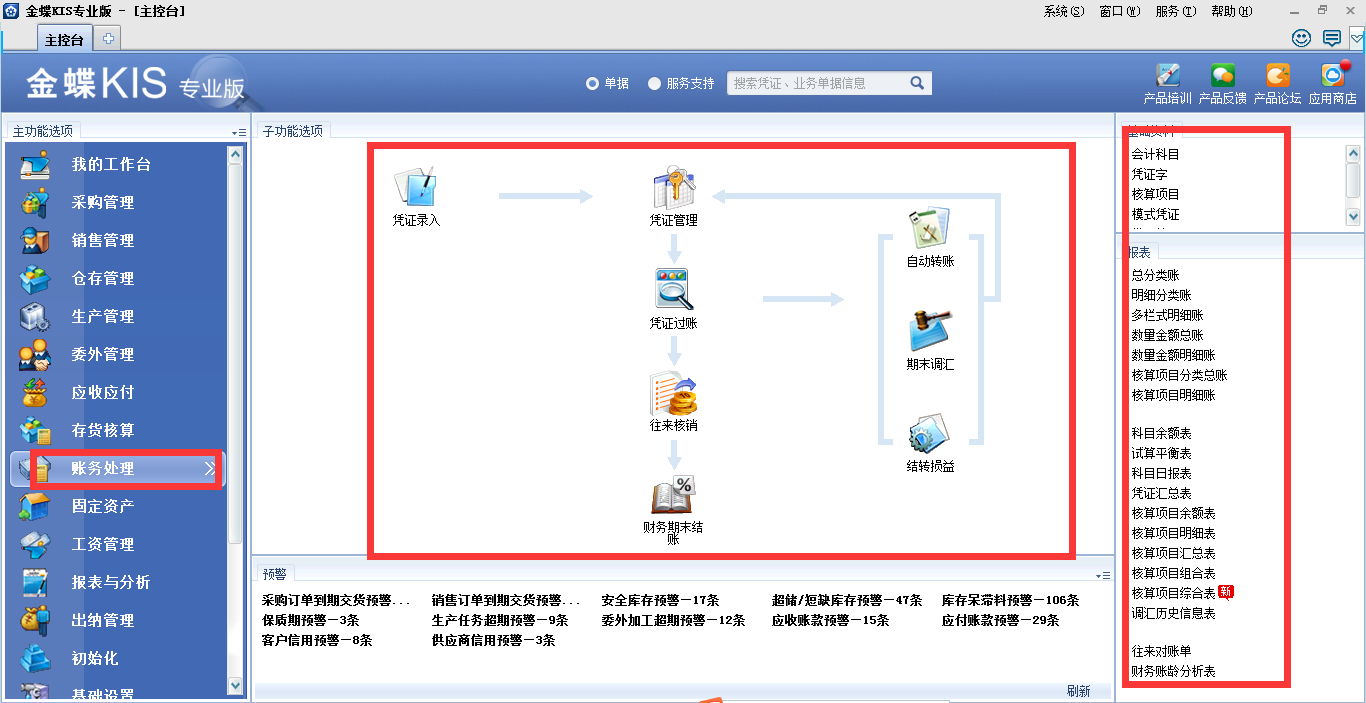The height and width of the screenshot is (703, 1366).
Task: Click the chat message icon at top right
Action: tap(1331, 38)
